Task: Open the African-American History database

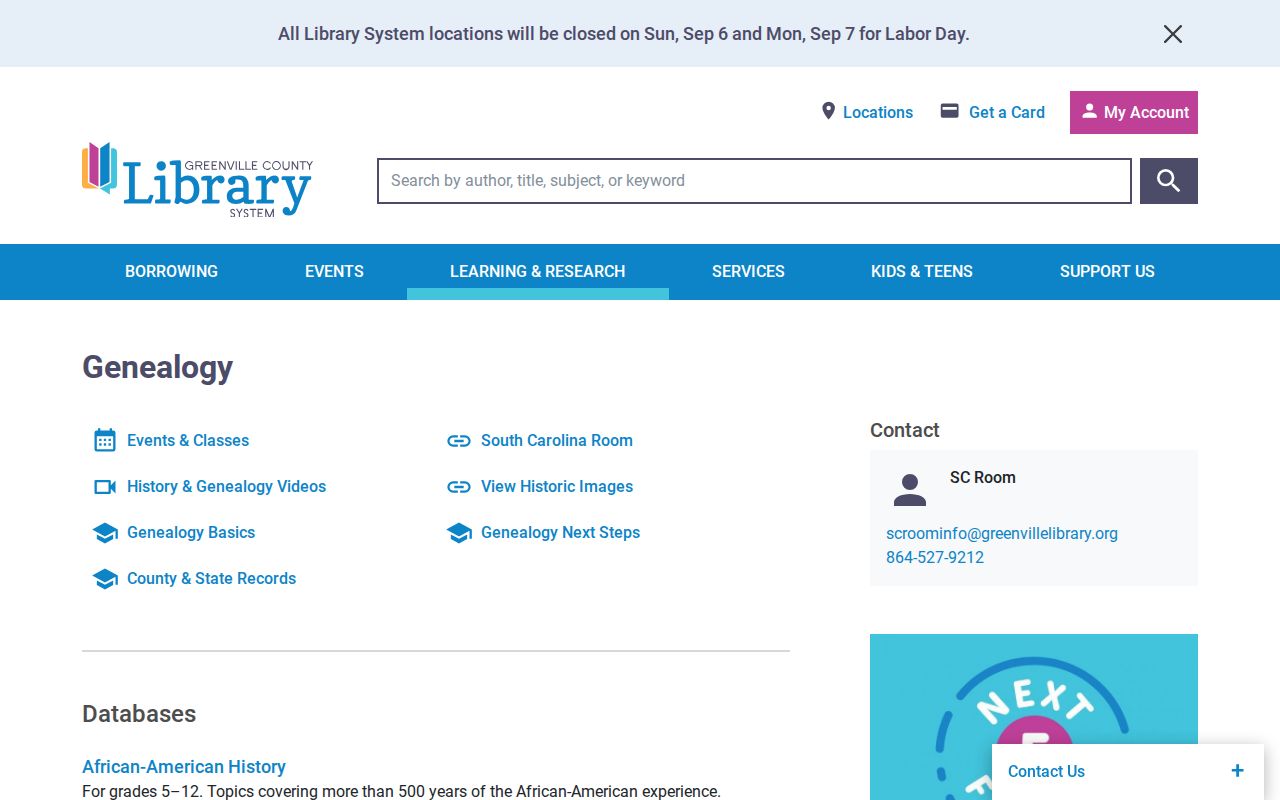Action: (184, 767)
